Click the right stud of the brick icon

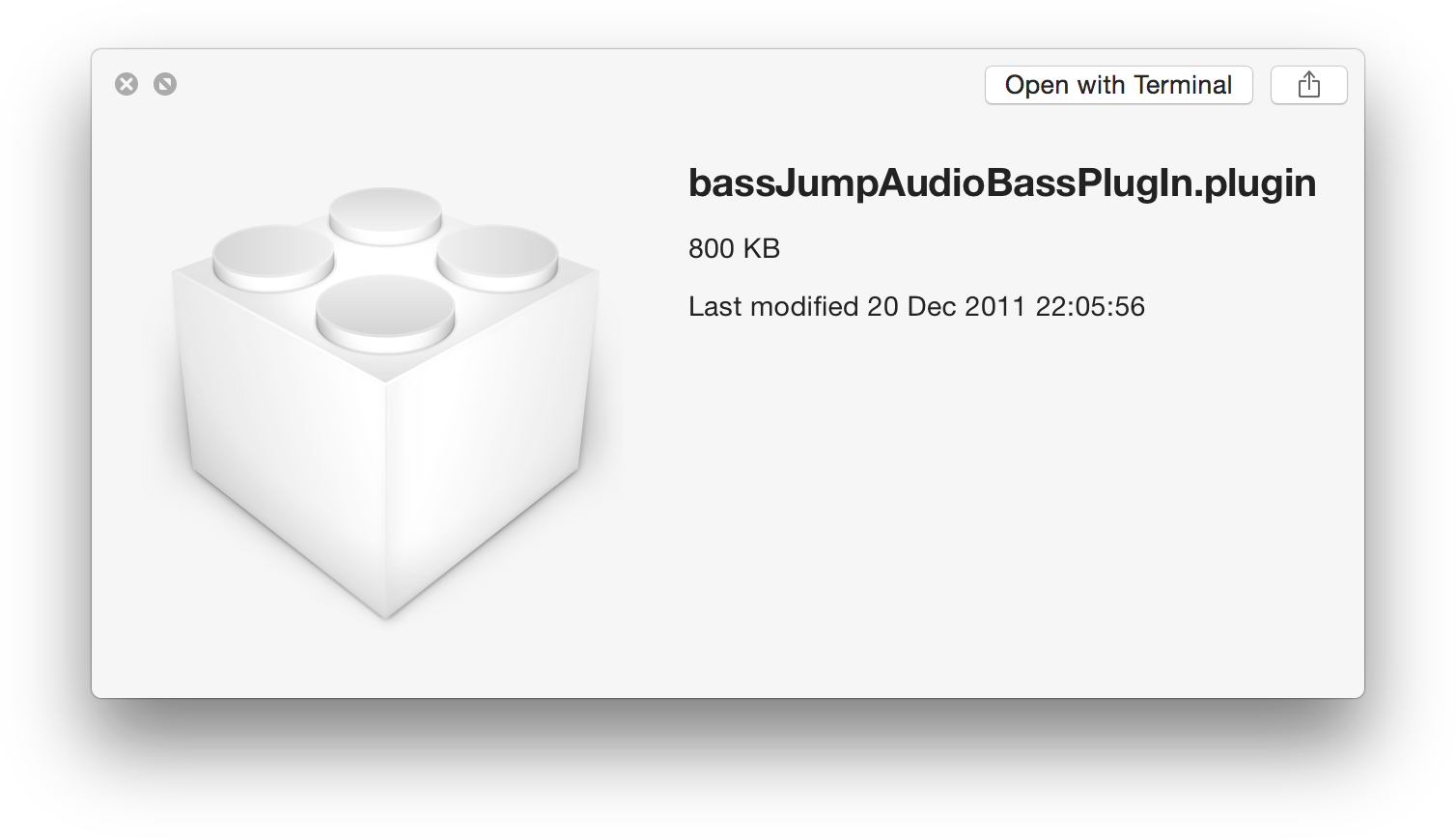pyautogui.click(x=497, y=257)
